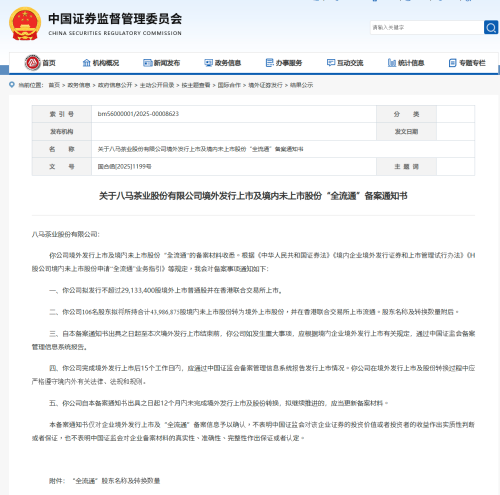Go to 按主题查看 in the breadcrumb
The width and height of the screenshot is (500, 495).
coord(196,85)
